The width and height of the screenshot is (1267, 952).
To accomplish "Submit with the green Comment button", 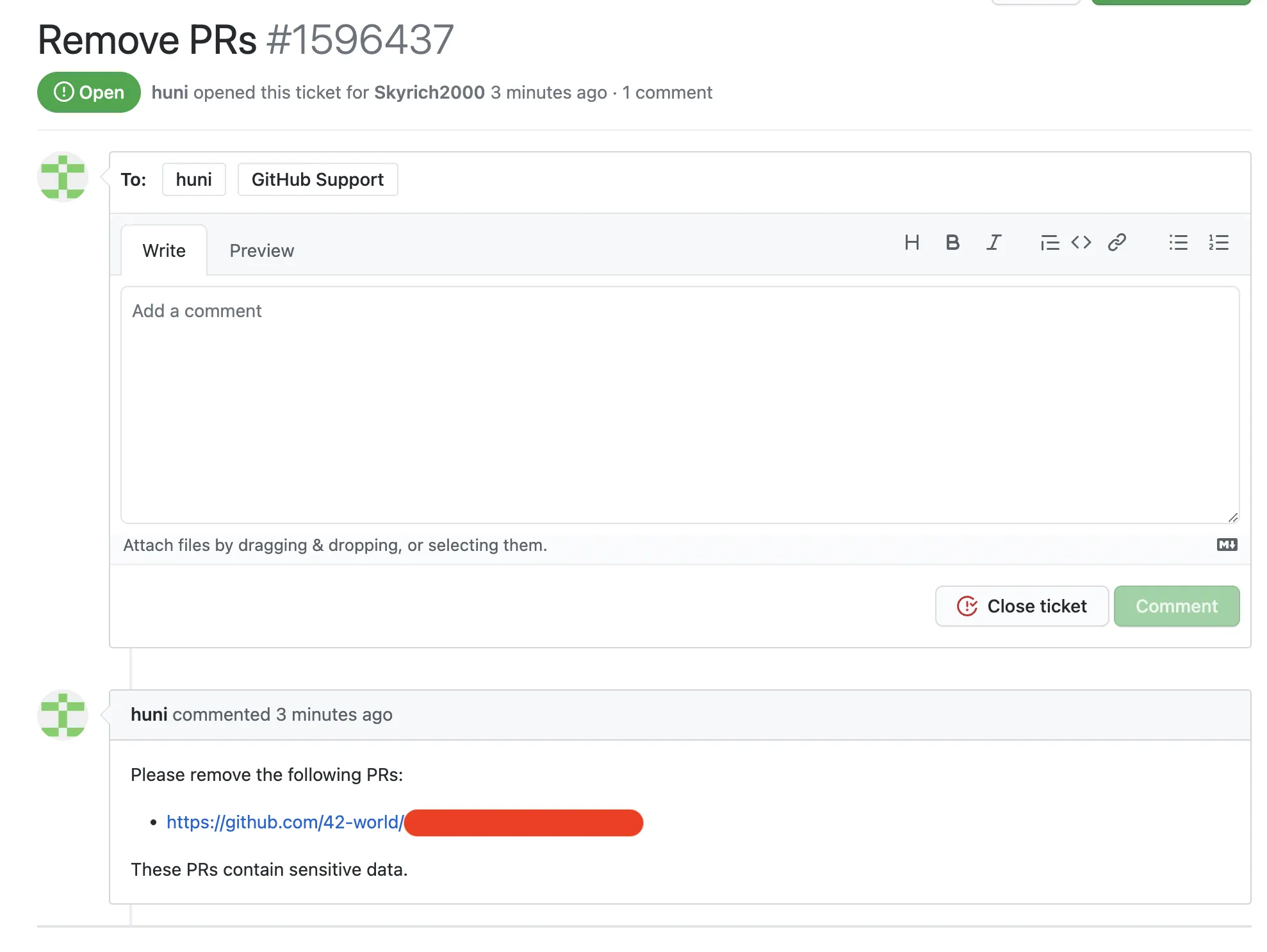I will [x=1176, y=606].
